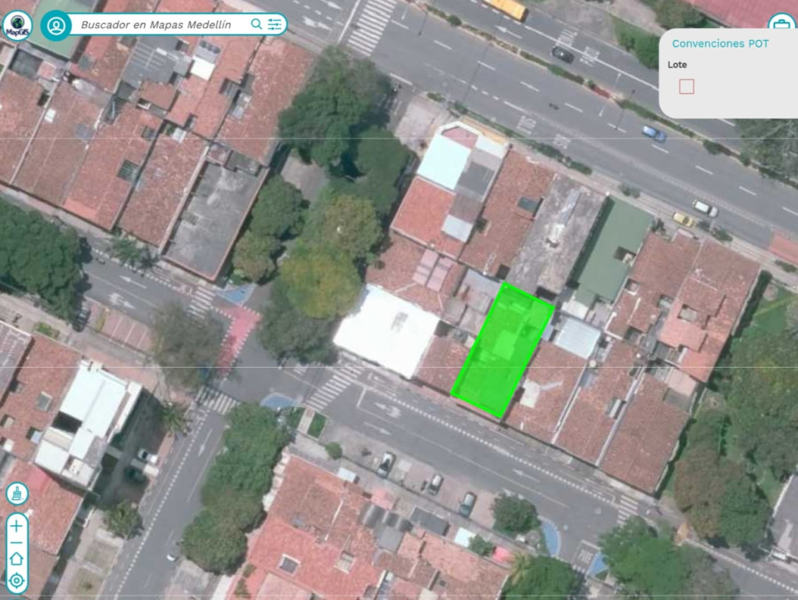
Task: Click the yellow taxi on the avenue
Action: (x=683, y=219)
